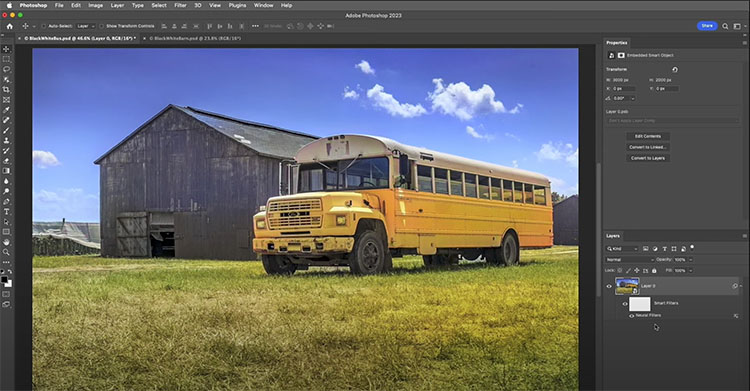Select the Crop tool
Image resolution: width=750 pixels, height=391 pixels.
(x=6, y=89)
